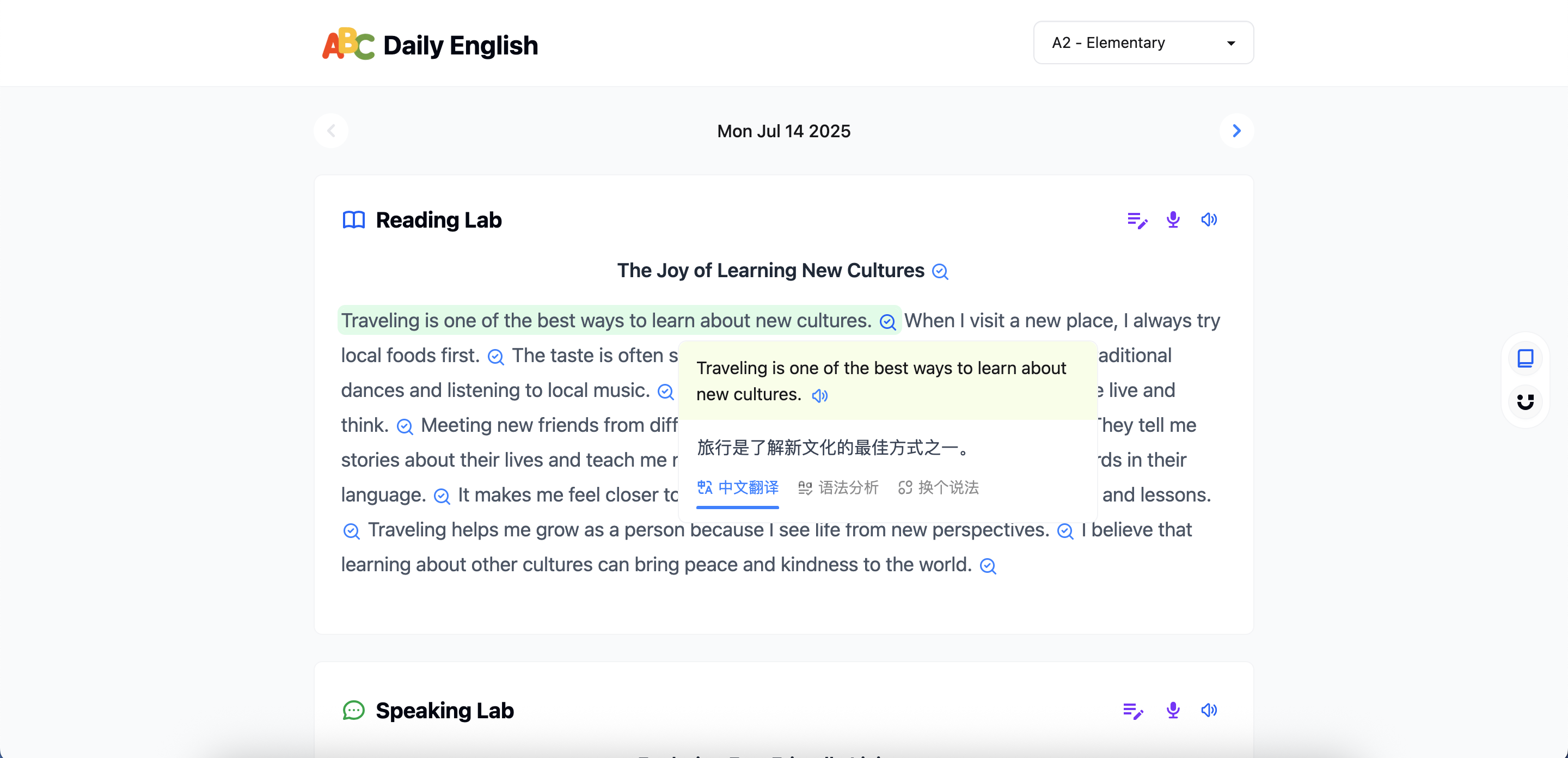Analyze sentence ending 'to the world.' icon
The image size is (1568, 758).
[x=987, y=566]
